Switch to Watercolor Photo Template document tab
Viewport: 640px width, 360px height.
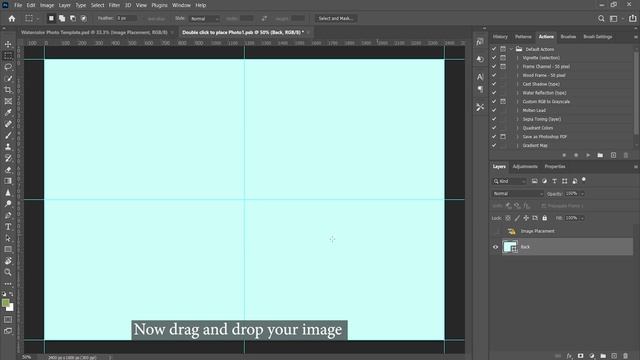[94, 32]
